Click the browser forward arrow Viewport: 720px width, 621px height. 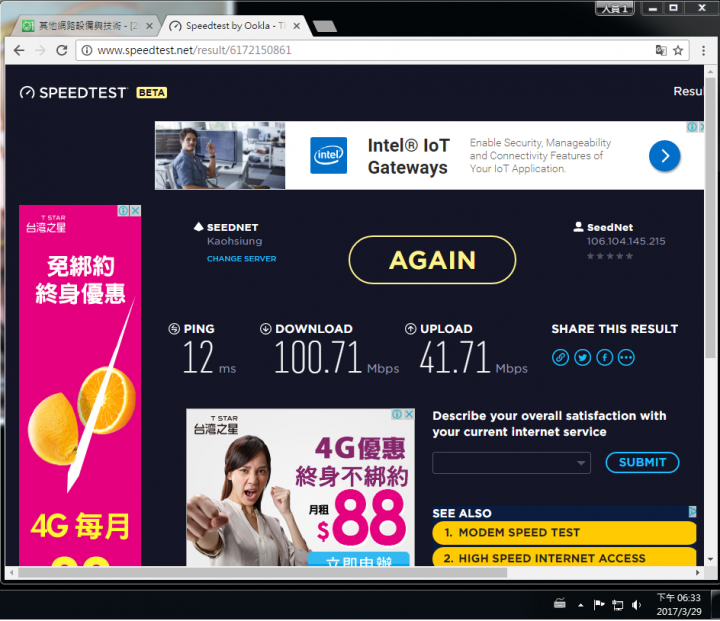tap(40, 50)
